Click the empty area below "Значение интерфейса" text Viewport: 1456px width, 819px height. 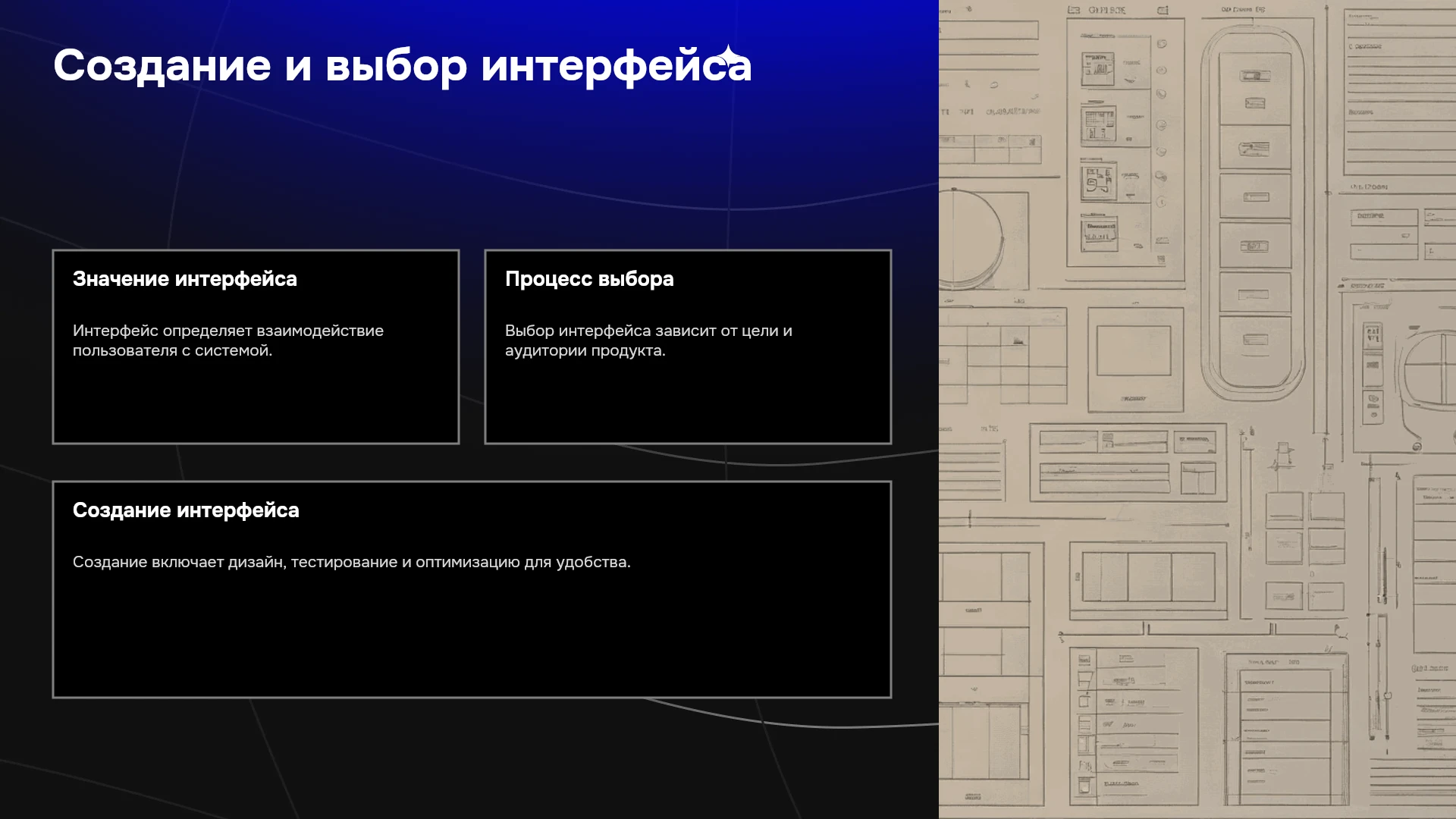(x=256, y=400)
